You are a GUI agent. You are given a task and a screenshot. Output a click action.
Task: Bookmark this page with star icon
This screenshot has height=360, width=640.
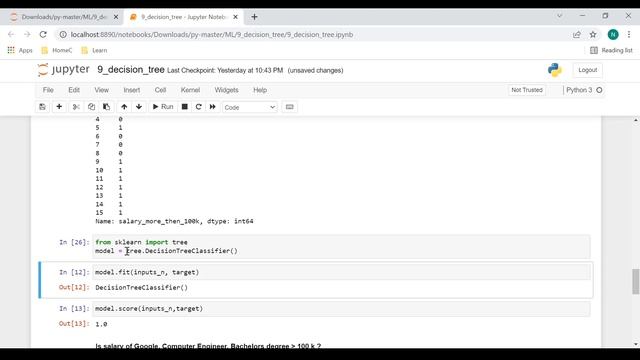(593, 35)
